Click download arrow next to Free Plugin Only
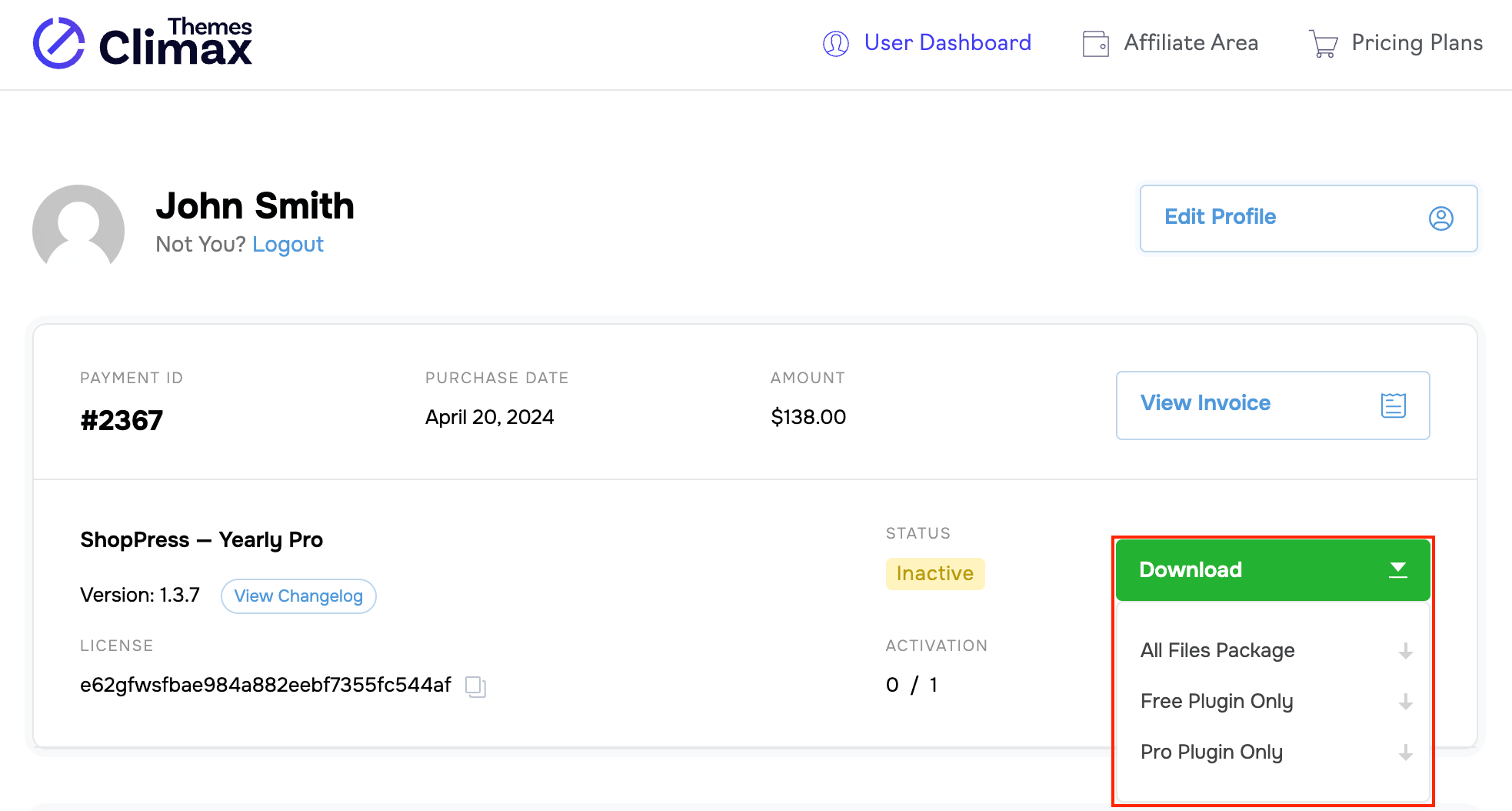Viewport: 1512px width, 811px height. click(1405, 703)
